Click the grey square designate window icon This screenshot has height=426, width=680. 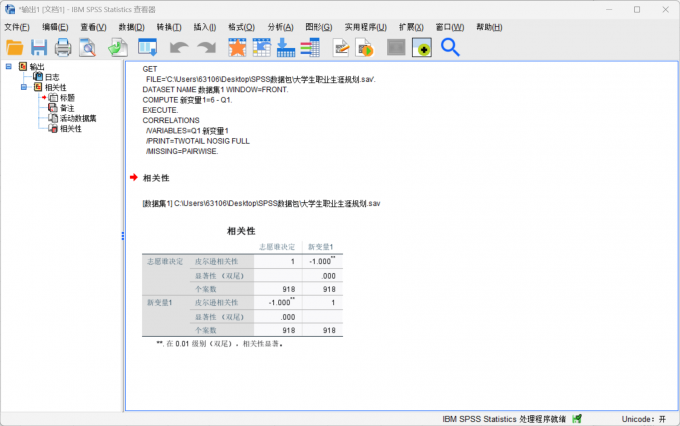[x=396, y=47]
